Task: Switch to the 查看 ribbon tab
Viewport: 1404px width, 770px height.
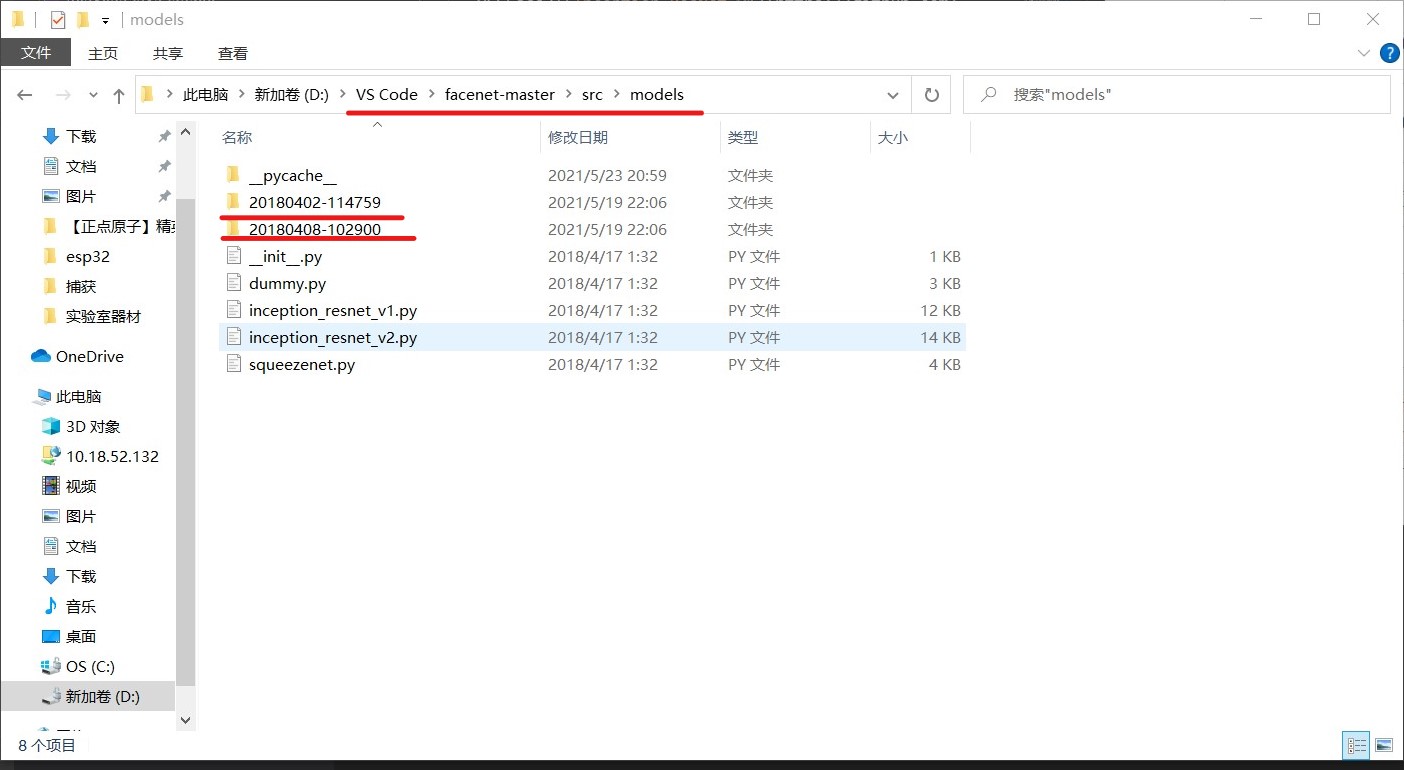Action: click(233, 53)
